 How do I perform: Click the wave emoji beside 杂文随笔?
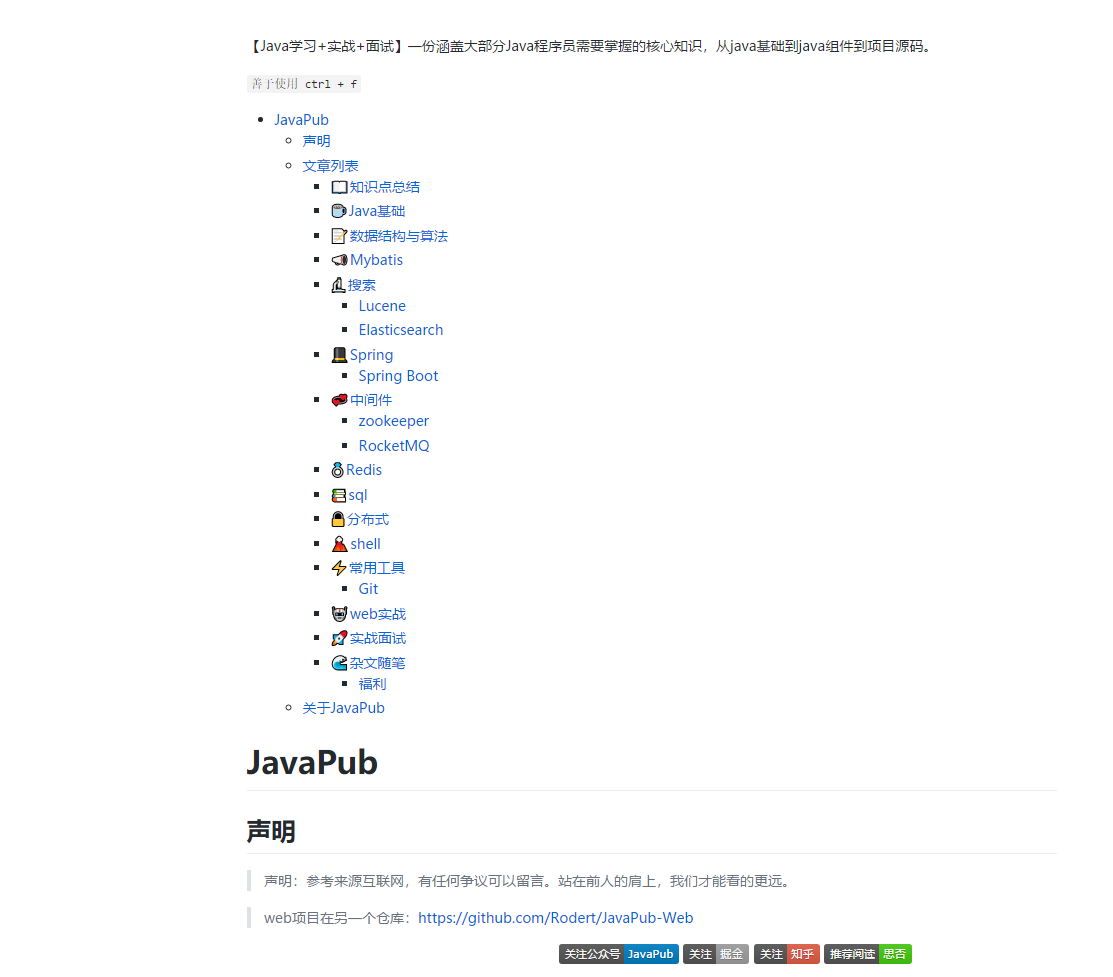339,662
